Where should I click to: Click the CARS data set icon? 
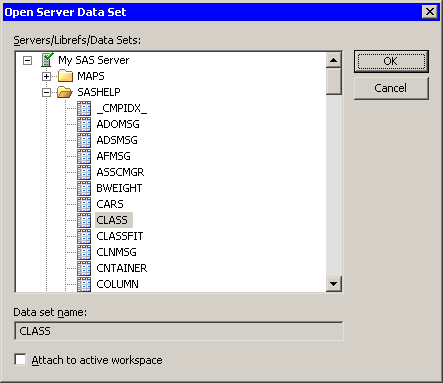84,204
